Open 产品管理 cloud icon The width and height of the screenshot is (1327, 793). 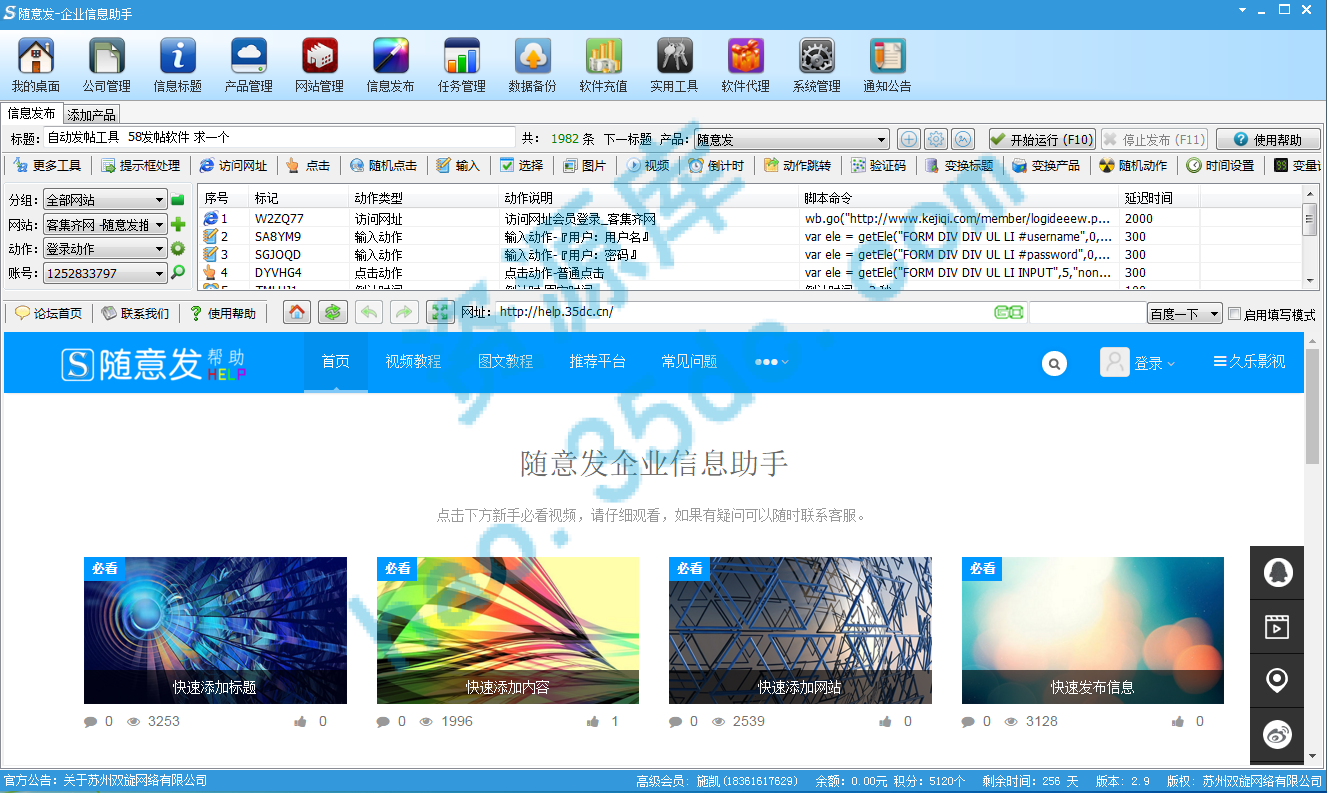point(248,64)
